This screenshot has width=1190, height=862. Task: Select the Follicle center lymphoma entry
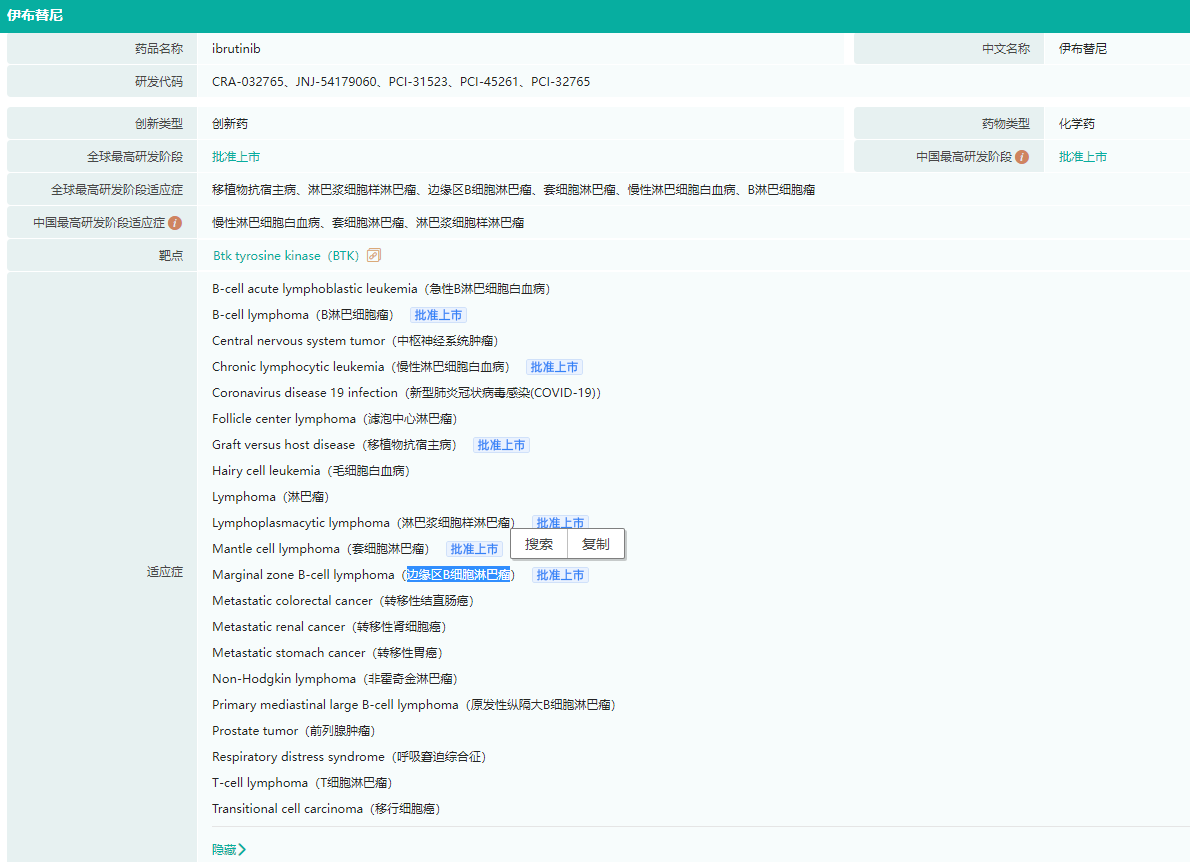tap(335, 419)
